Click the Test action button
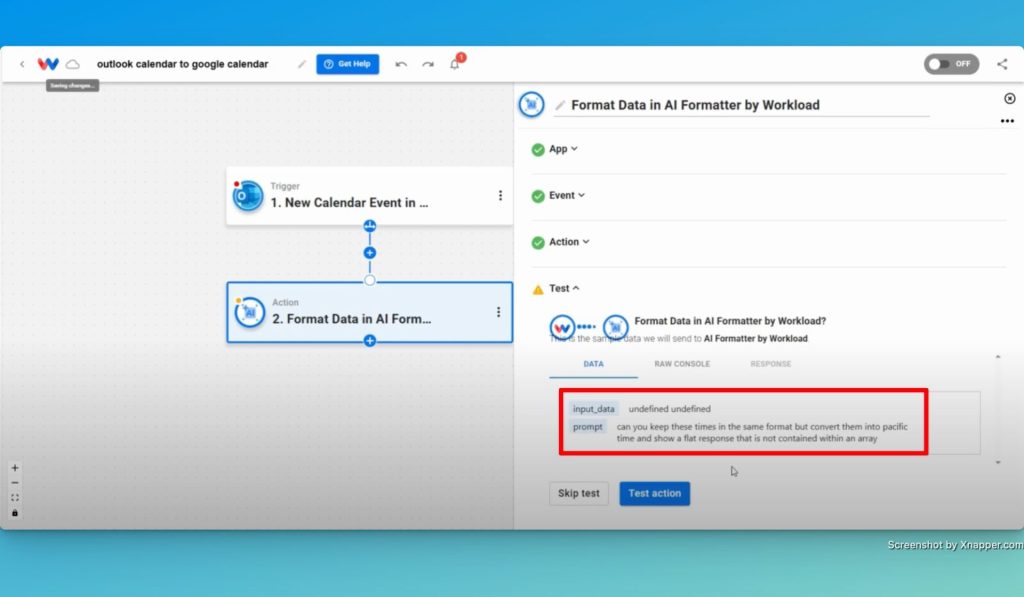Viewport: 1024px width, 597px height. (654, 493)
